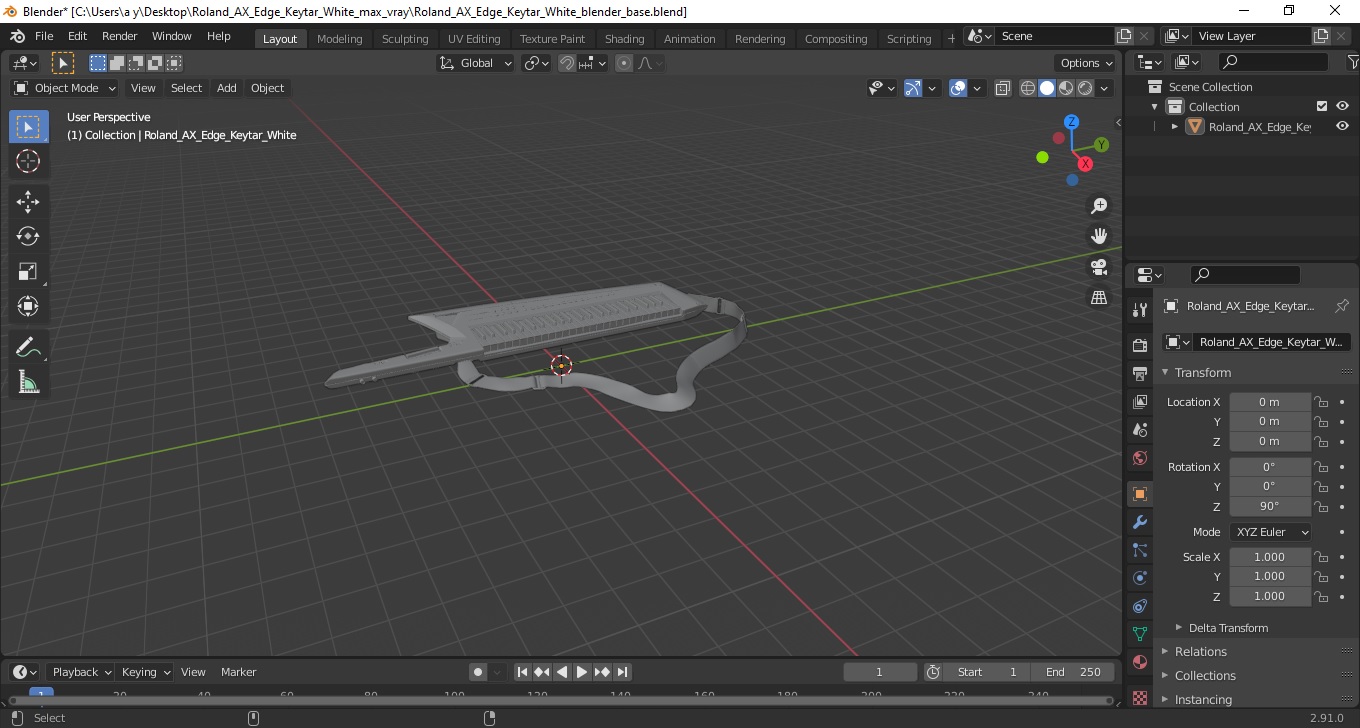Viewport: 1360px width, 728px height.
Task: Open the World properties tab
Action: (x=1139, y=458)
